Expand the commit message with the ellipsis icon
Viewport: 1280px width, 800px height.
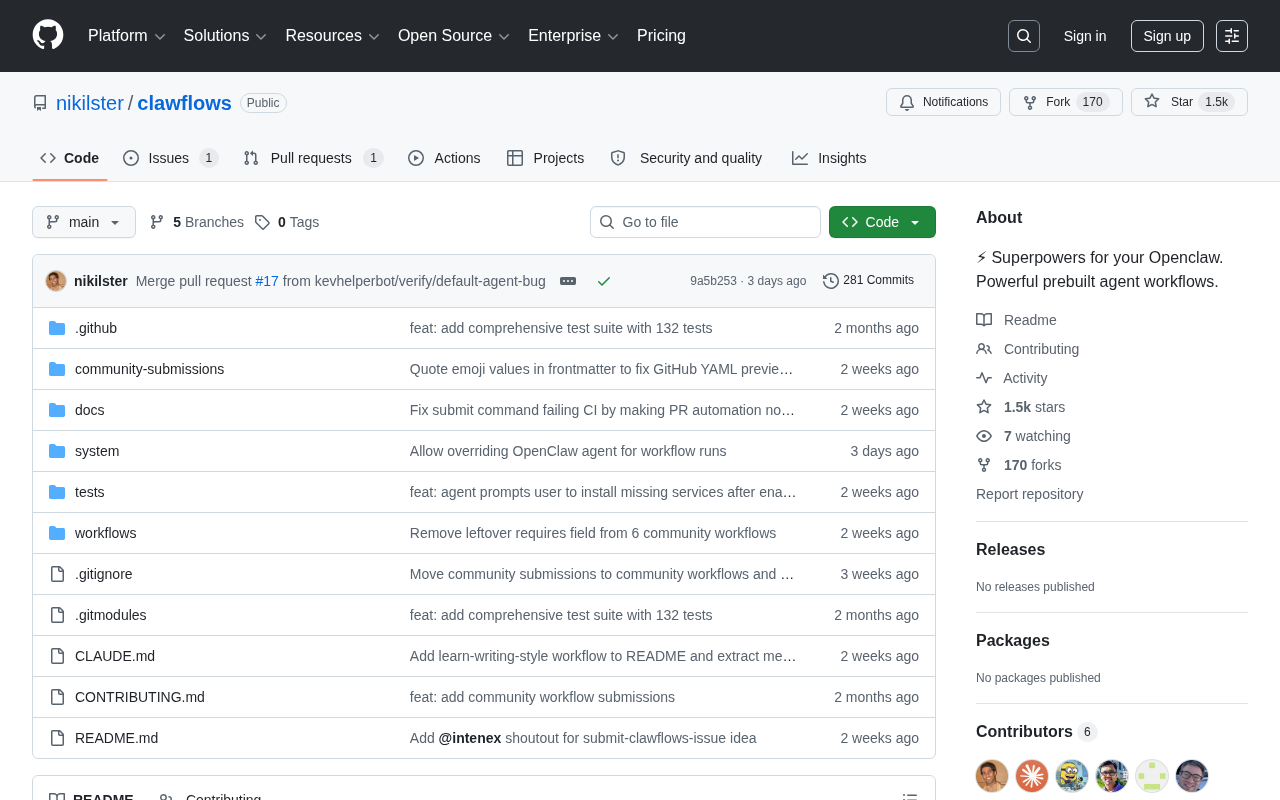pos(567,281)
